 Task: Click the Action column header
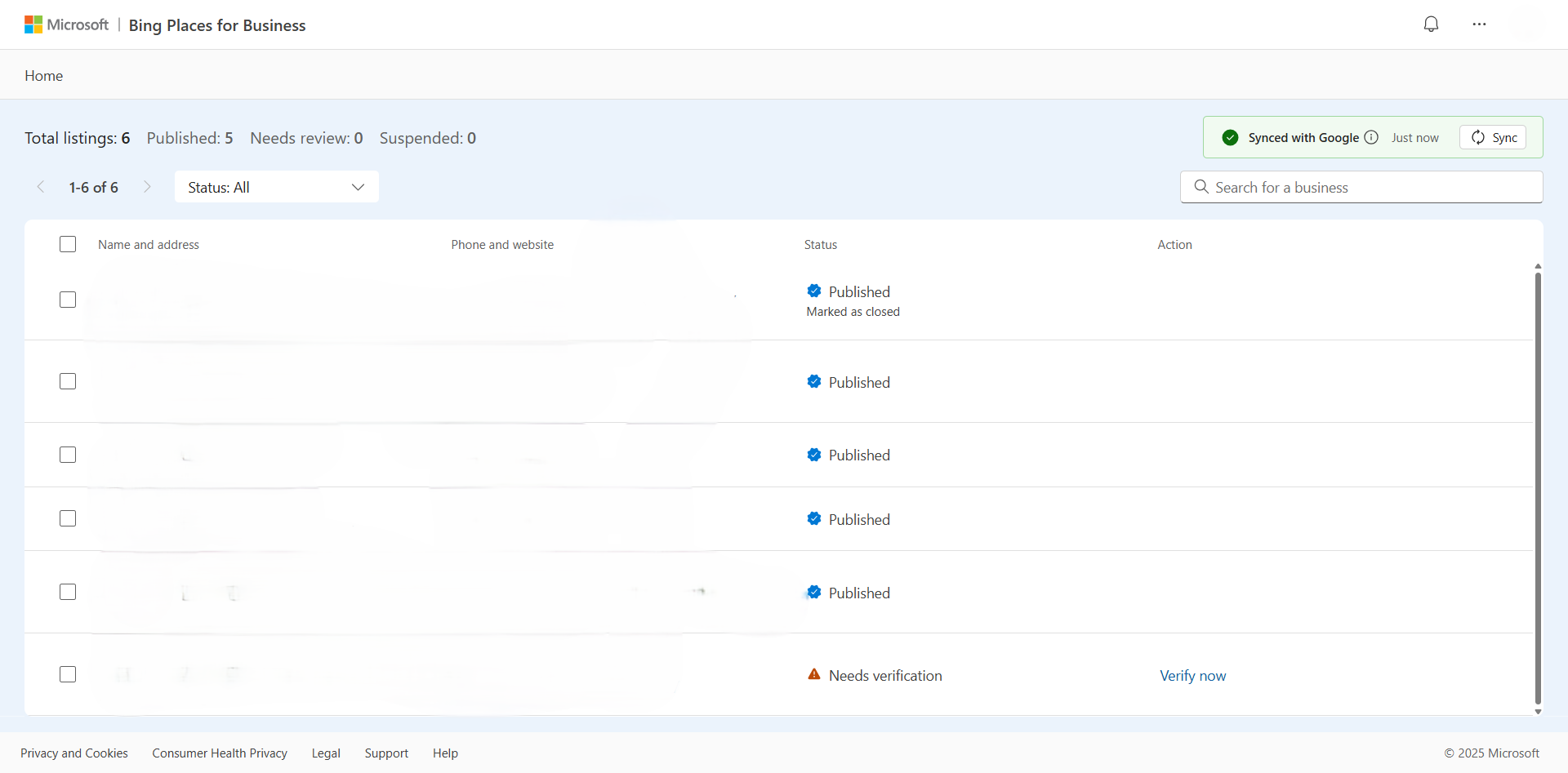coord(1174,244)
